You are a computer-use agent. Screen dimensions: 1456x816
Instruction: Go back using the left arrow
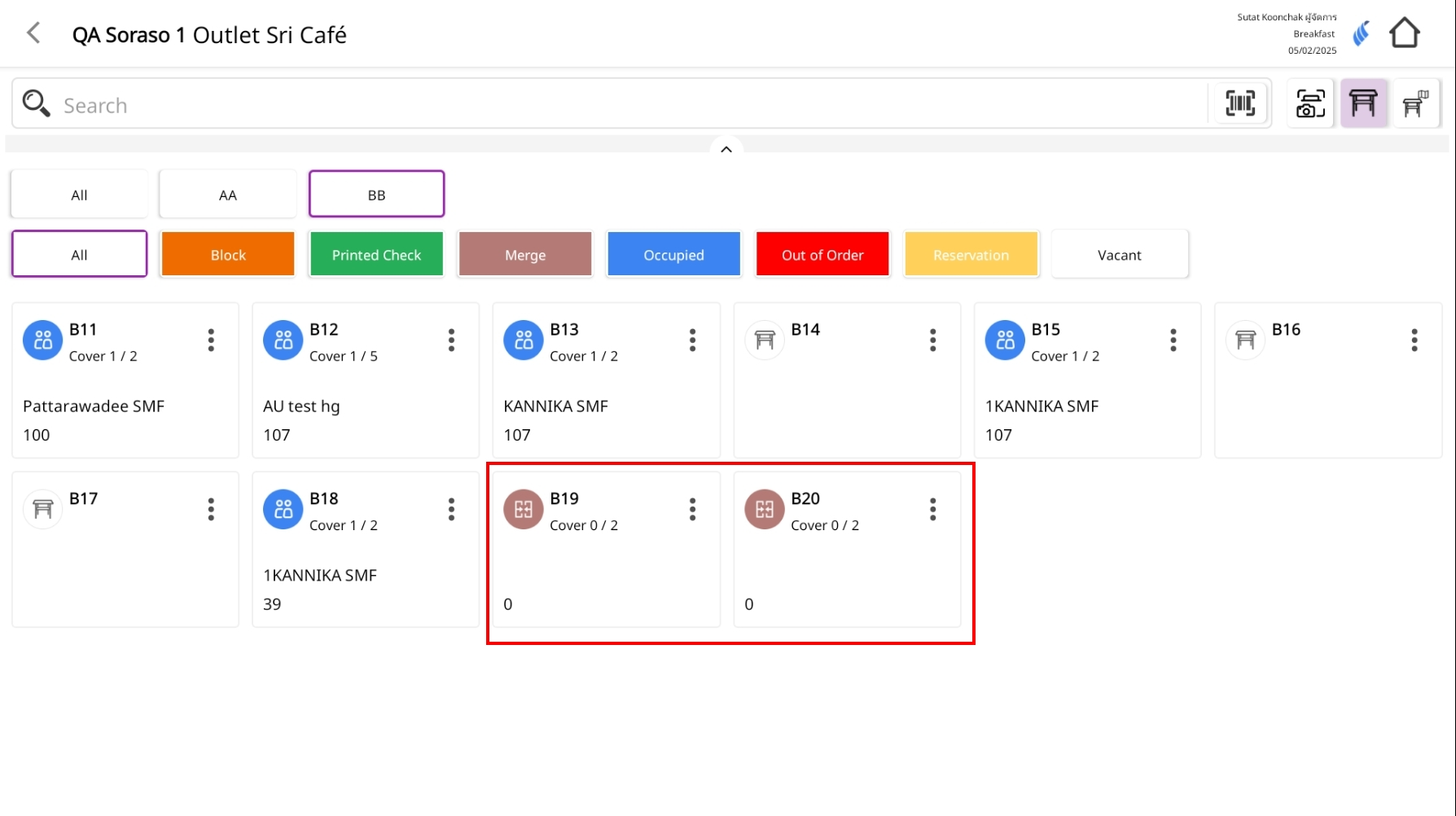point(33,33)
